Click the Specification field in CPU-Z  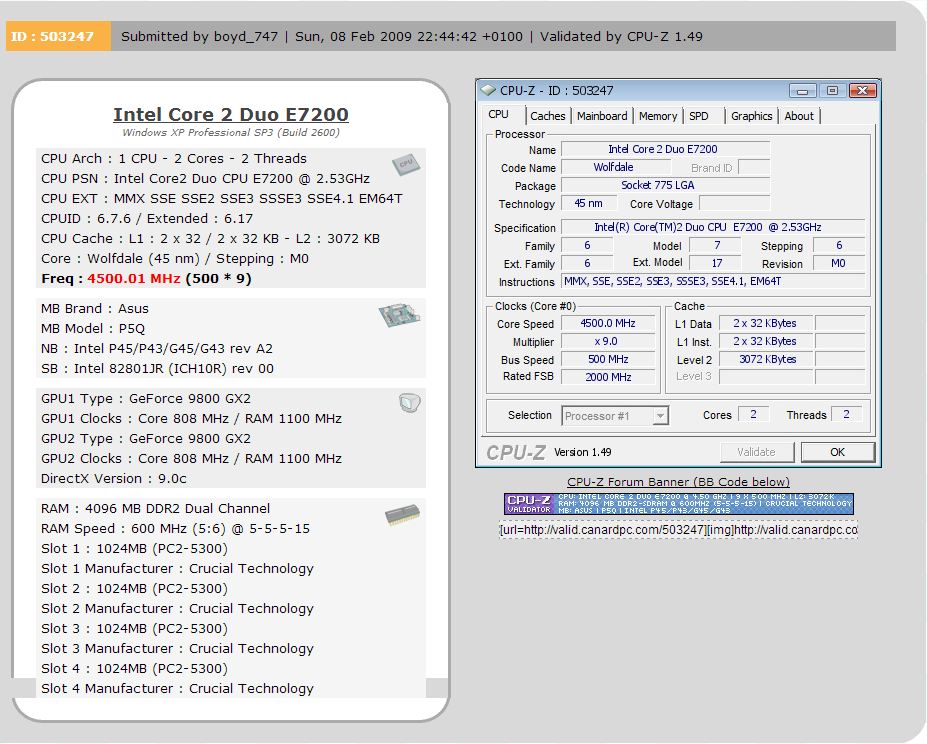coord(712,227)
